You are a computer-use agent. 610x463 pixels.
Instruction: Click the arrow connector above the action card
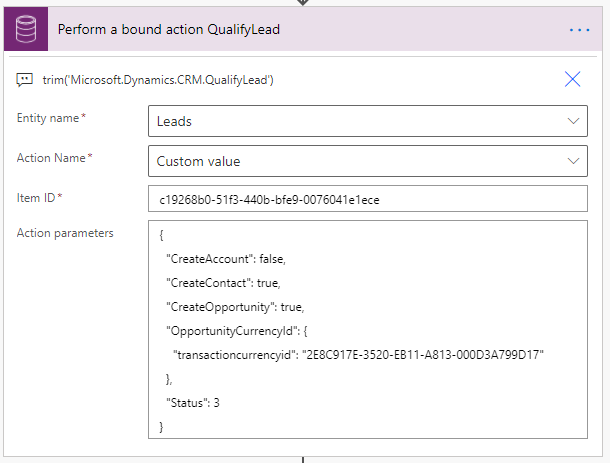[304, 3]
